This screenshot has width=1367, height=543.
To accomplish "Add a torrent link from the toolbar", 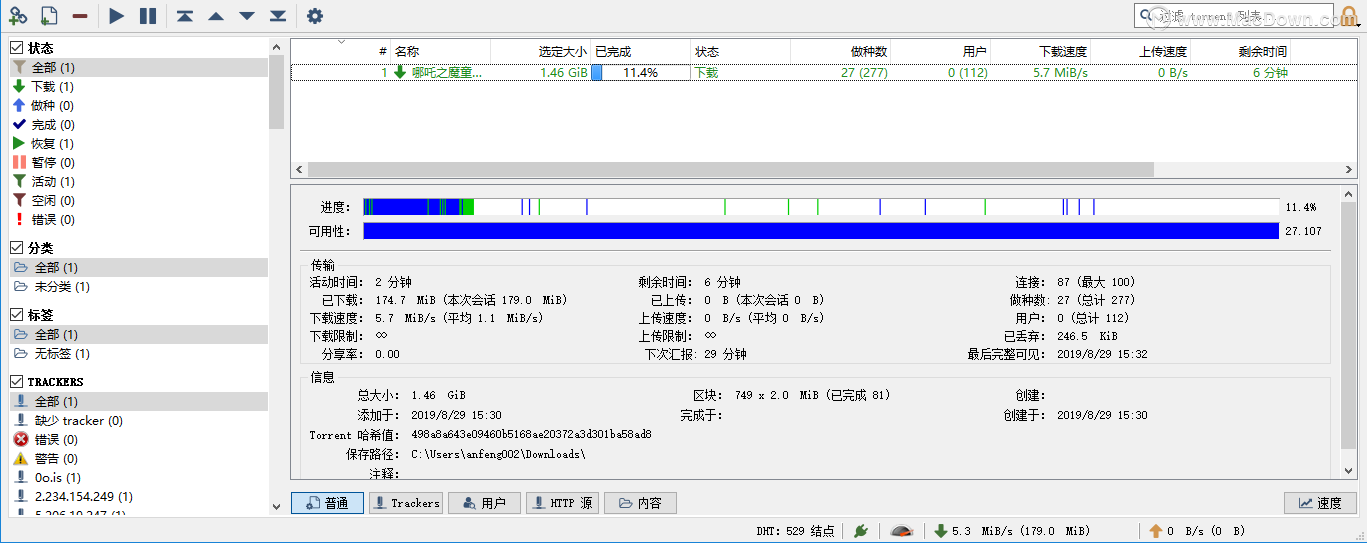I will pyautogui.click(x=17, y=16).
